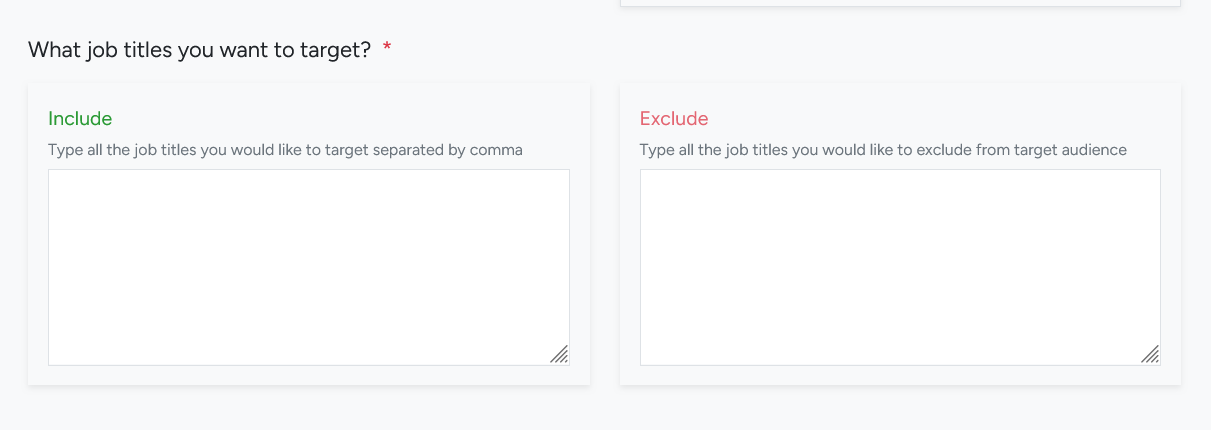The image size is (1211, 430).
Task: Click the partially visible card above Exclude
Action: (x=900, y=3)
